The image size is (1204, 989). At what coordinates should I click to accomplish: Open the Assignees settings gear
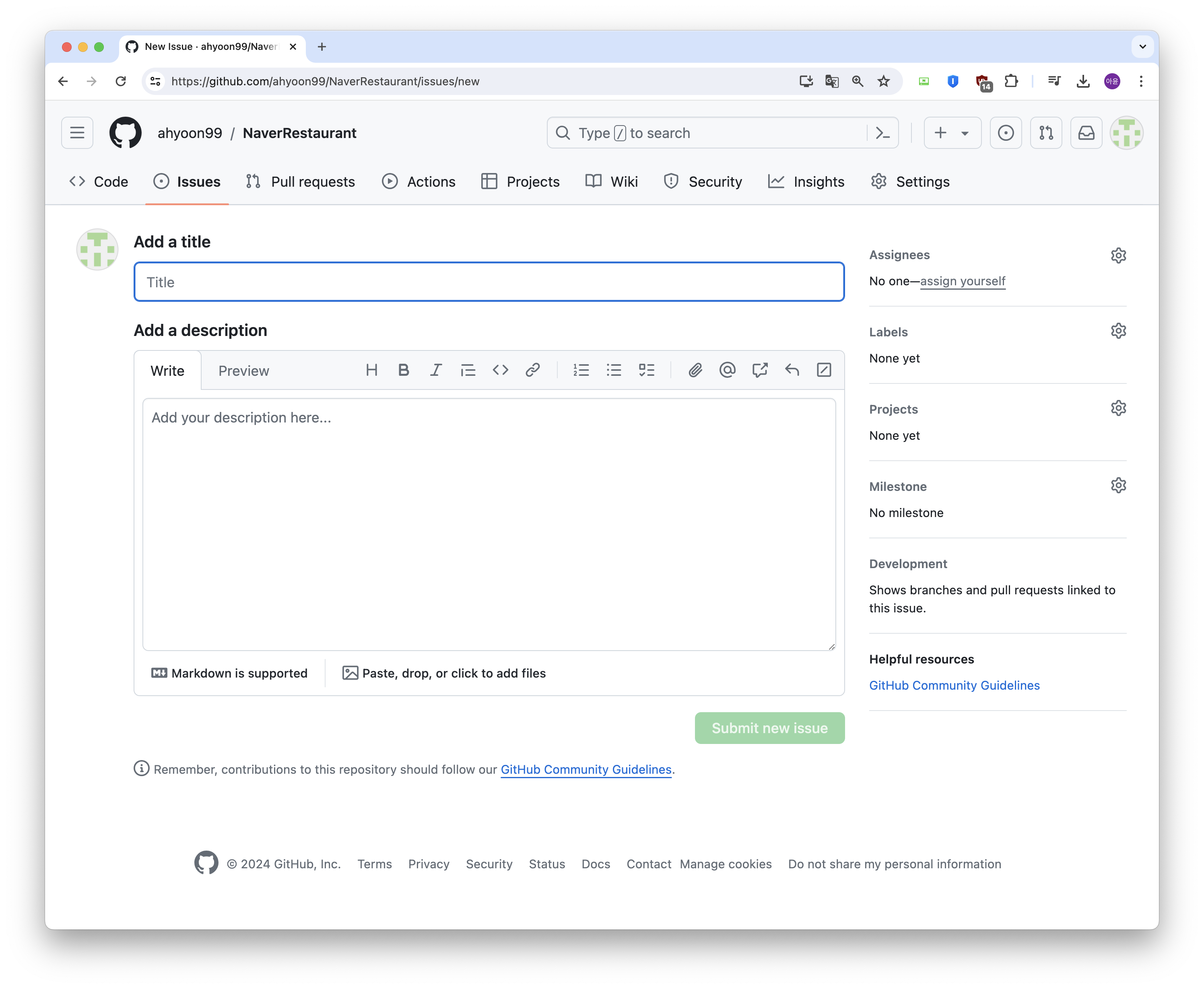tap(1118, 255)
